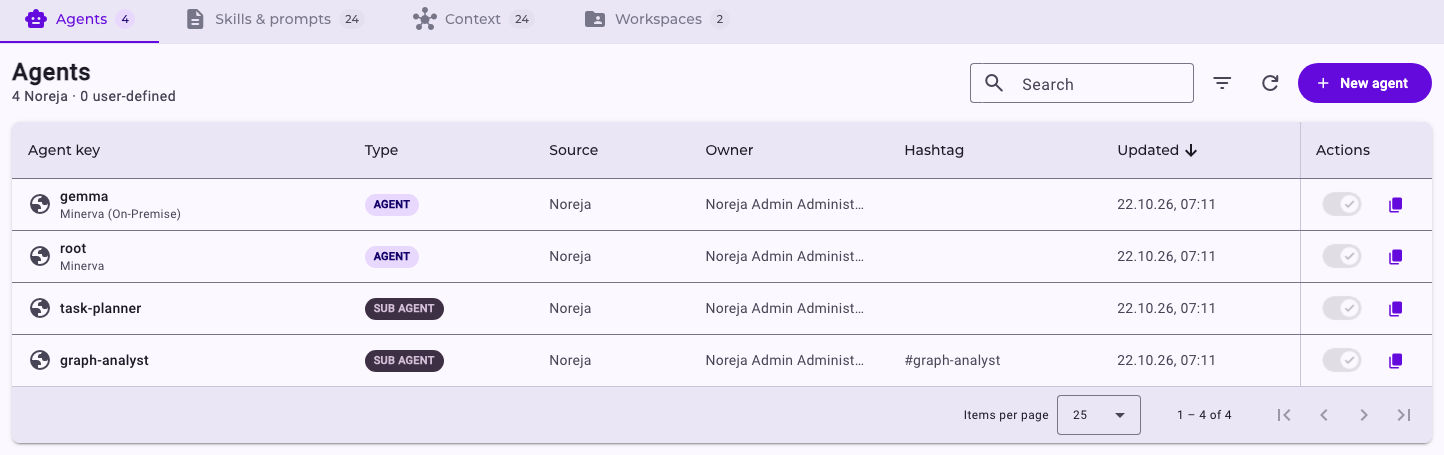This screenshot has height=455, width=1444.
Task: Click Updated date of task-planner row
Action: pyautogui.click(x=1166, y=308)
